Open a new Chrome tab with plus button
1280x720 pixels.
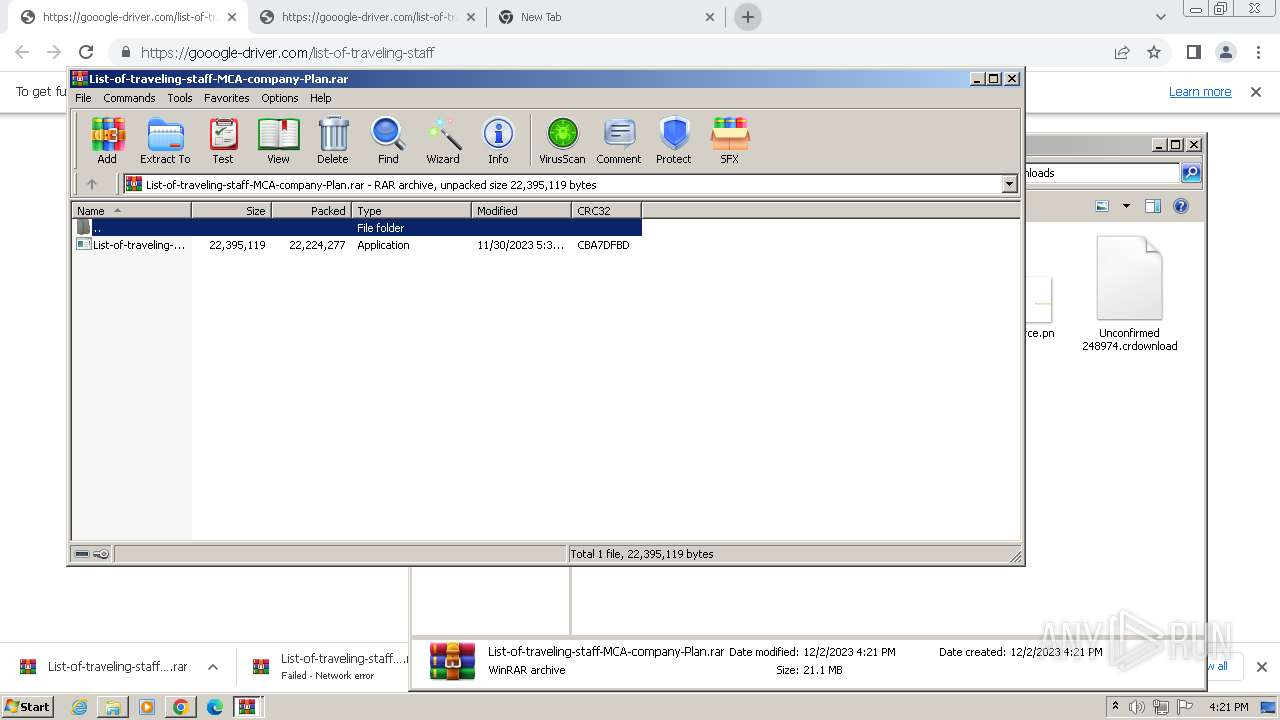tap(747, 17)
